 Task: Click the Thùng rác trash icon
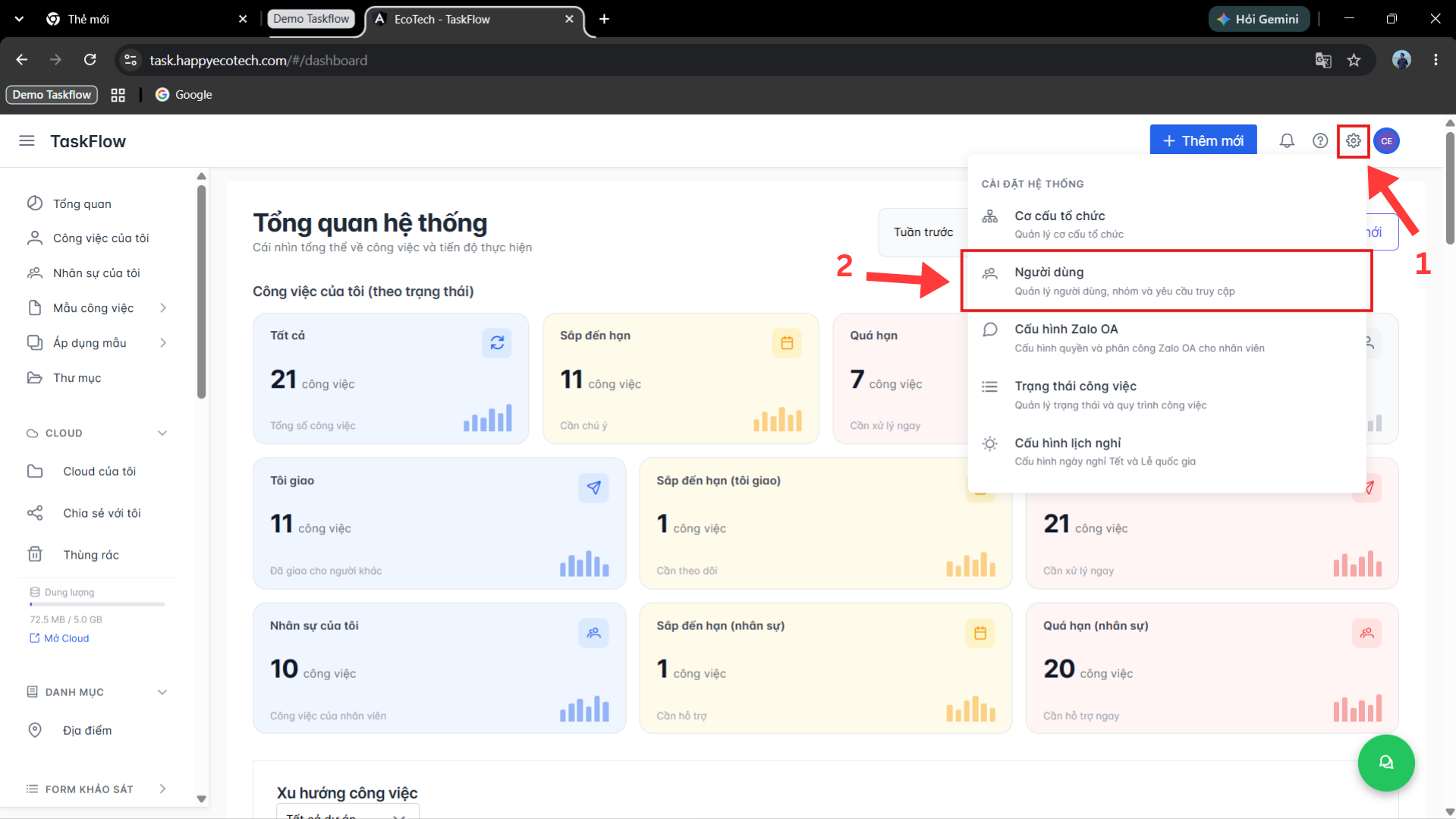click(x=35, y=554)
